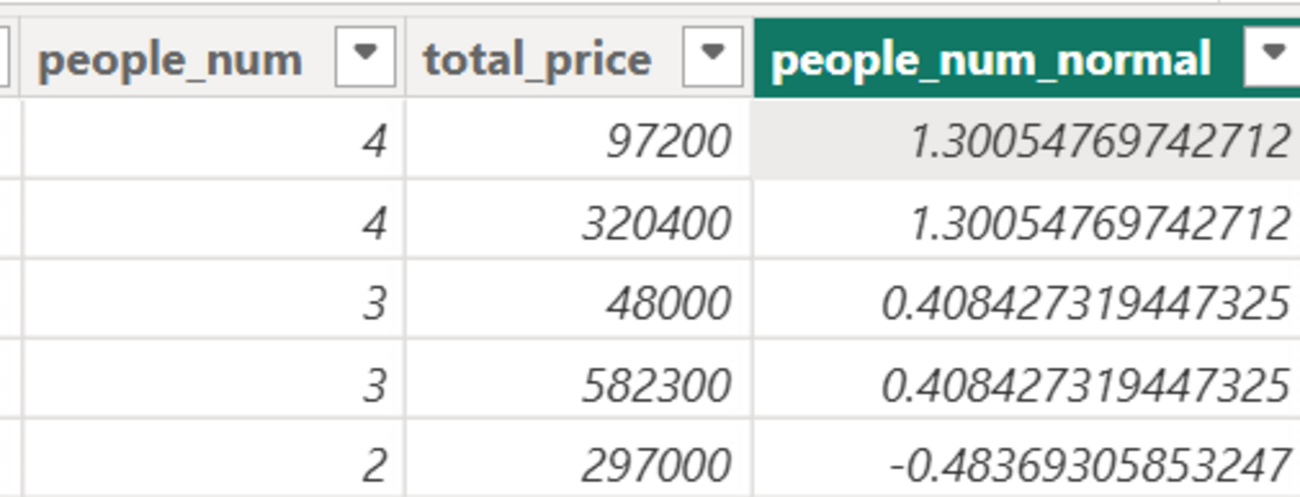Click the total_price cell containing 97200

point(668,141)
